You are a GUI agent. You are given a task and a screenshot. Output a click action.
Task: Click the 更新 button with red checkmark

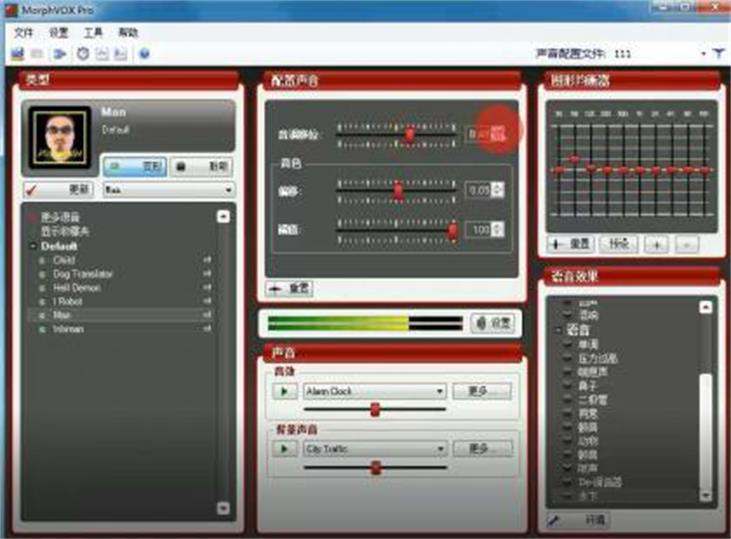[x=59, y=189]
